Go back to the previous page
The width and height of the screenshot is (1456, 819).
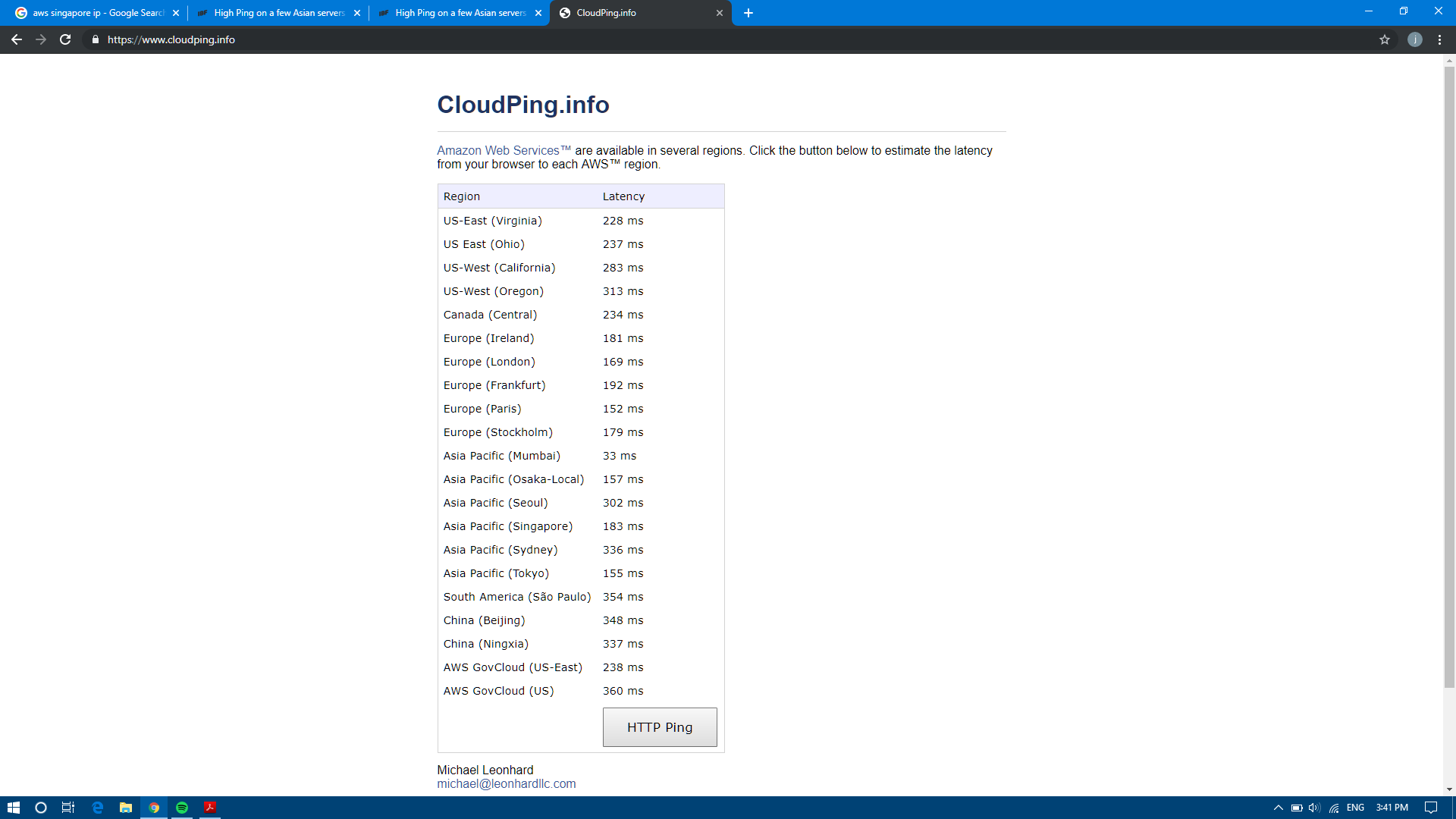coord(17,39)
